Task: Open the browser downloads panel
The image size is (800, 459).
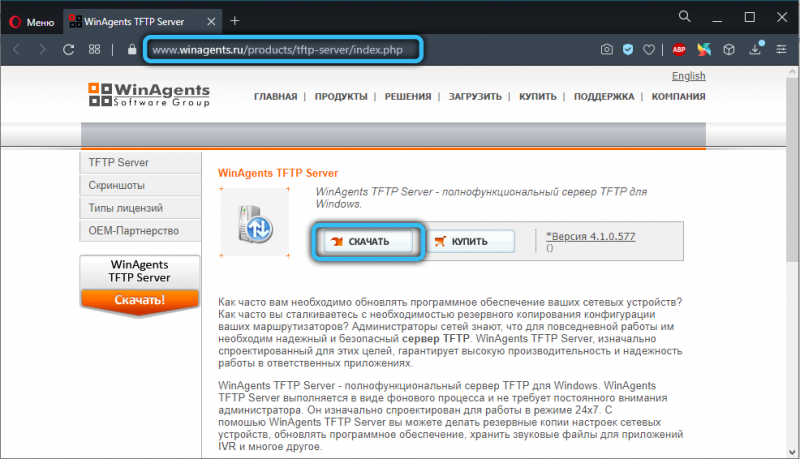Action: point(756,48)
